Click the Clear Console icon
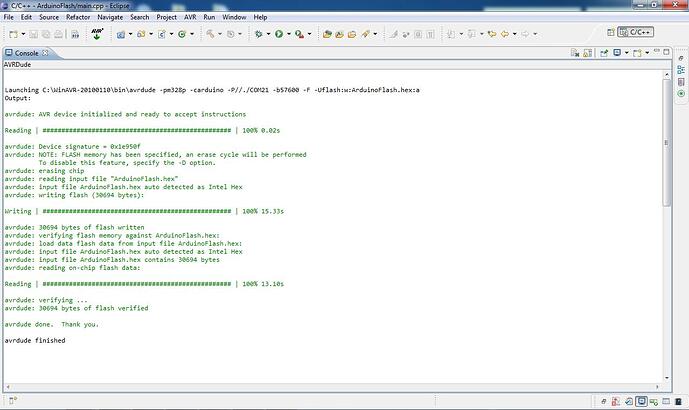This screenshot has width=689, height=410. [x=575, y=53]
